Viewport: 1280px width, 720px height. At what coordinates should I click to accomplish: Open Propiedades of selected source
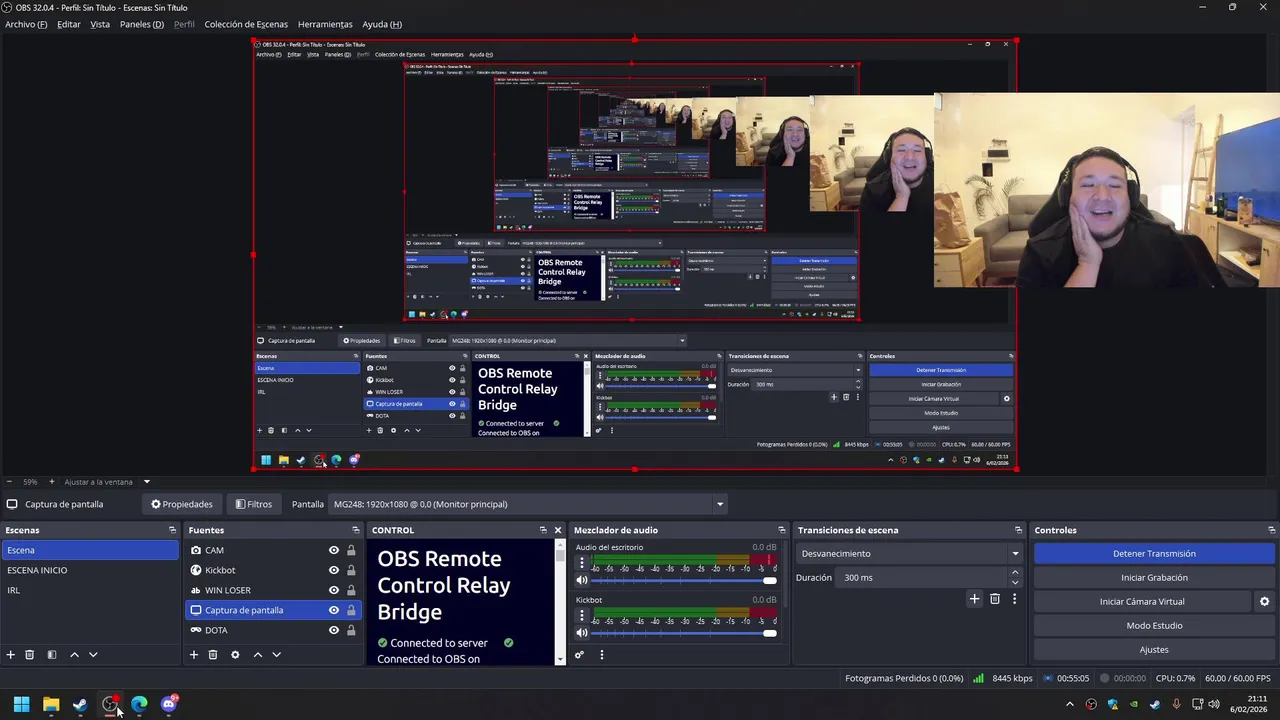pyautogui.click(x=182, y=504)
